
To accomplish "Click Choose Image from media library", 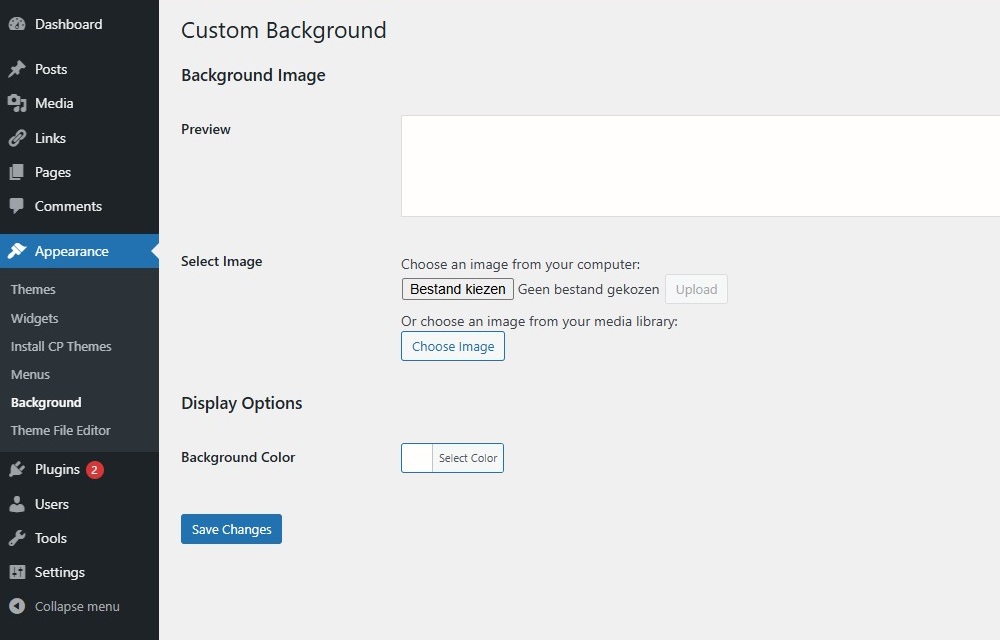I will pos(453,346).
